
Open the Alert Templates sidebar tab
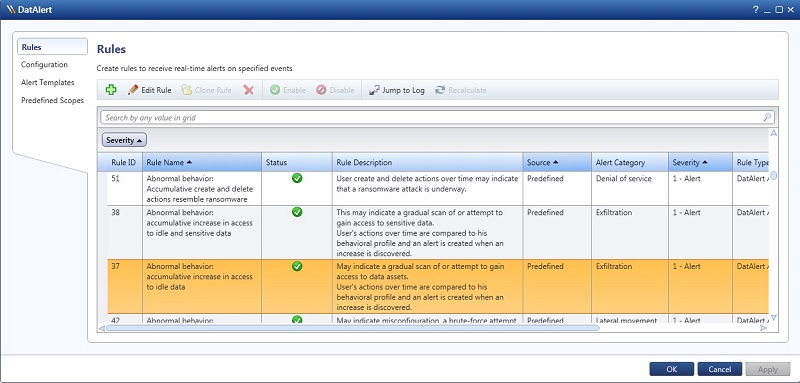coord(47,83)
